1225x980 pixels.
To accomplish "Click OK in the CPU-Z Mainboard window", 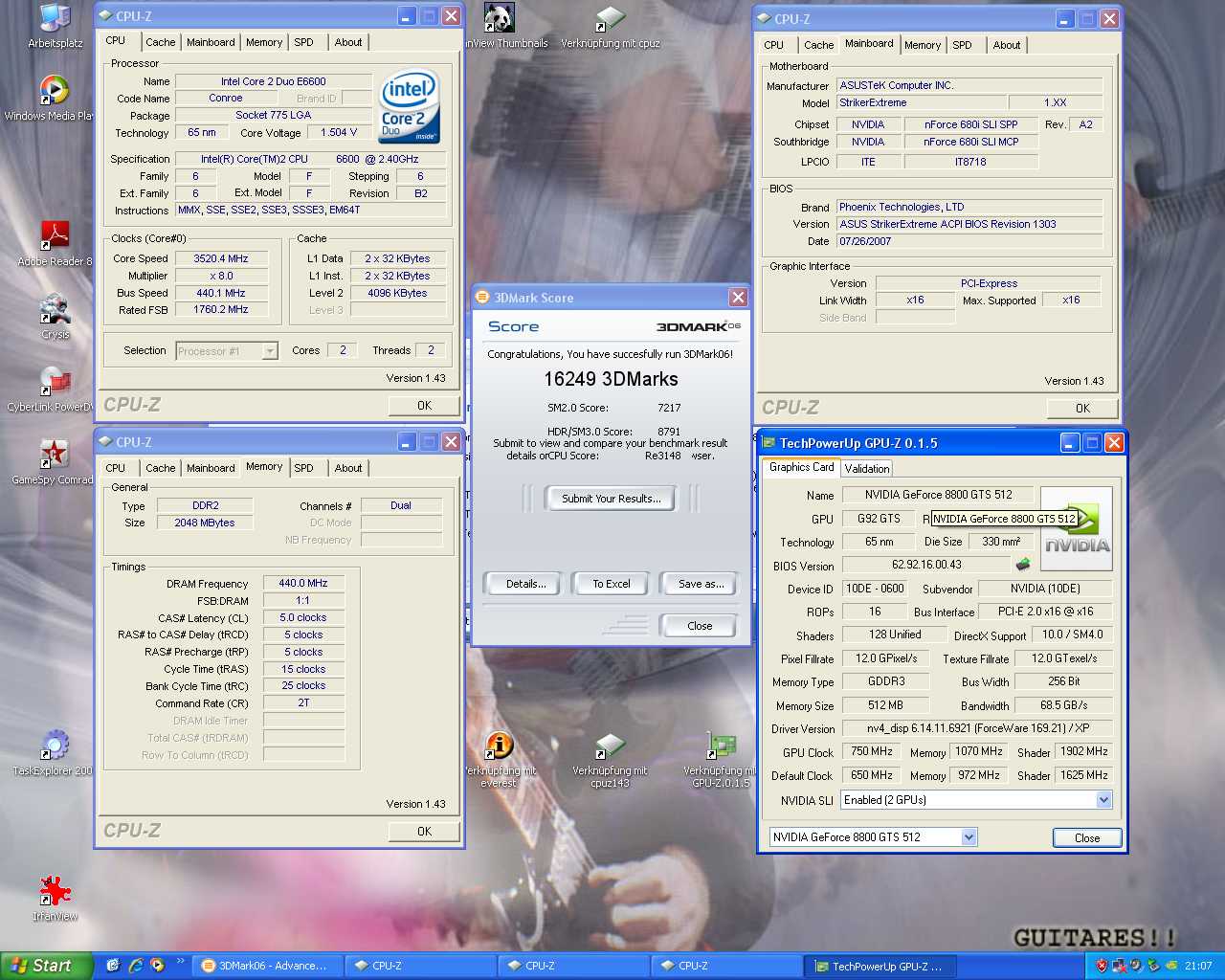I will coord(1082,408).
